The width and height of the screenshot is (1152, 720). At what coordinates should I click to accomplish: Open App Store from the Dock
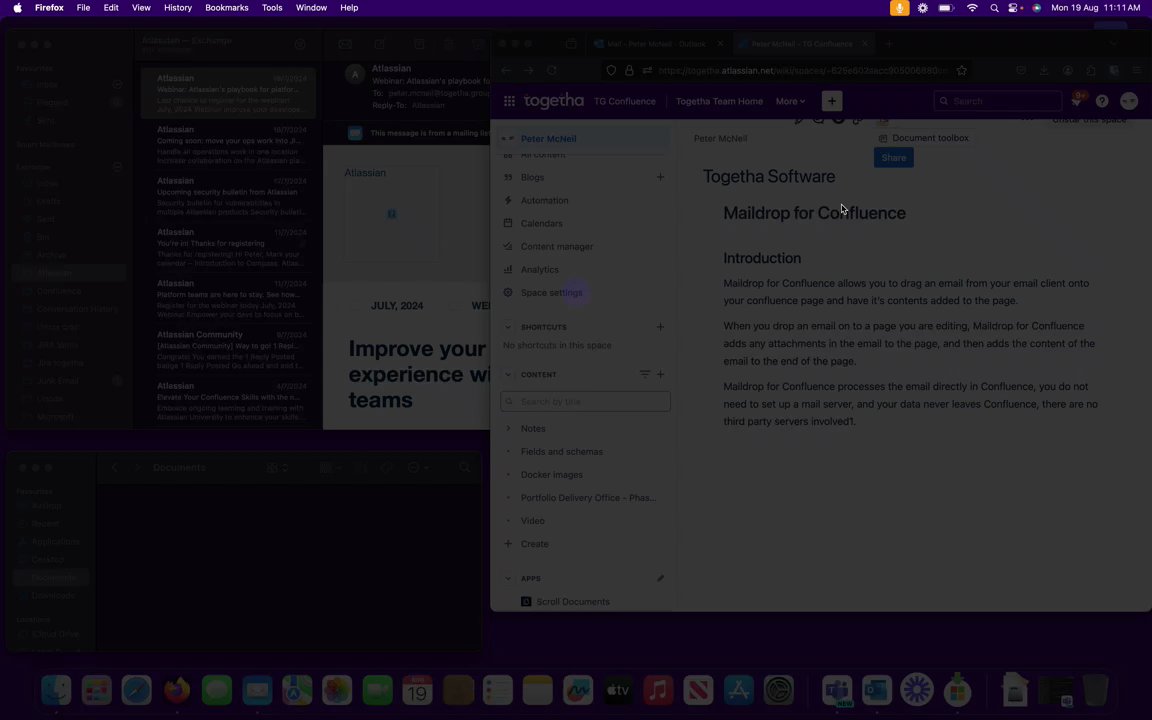[738, 691]
